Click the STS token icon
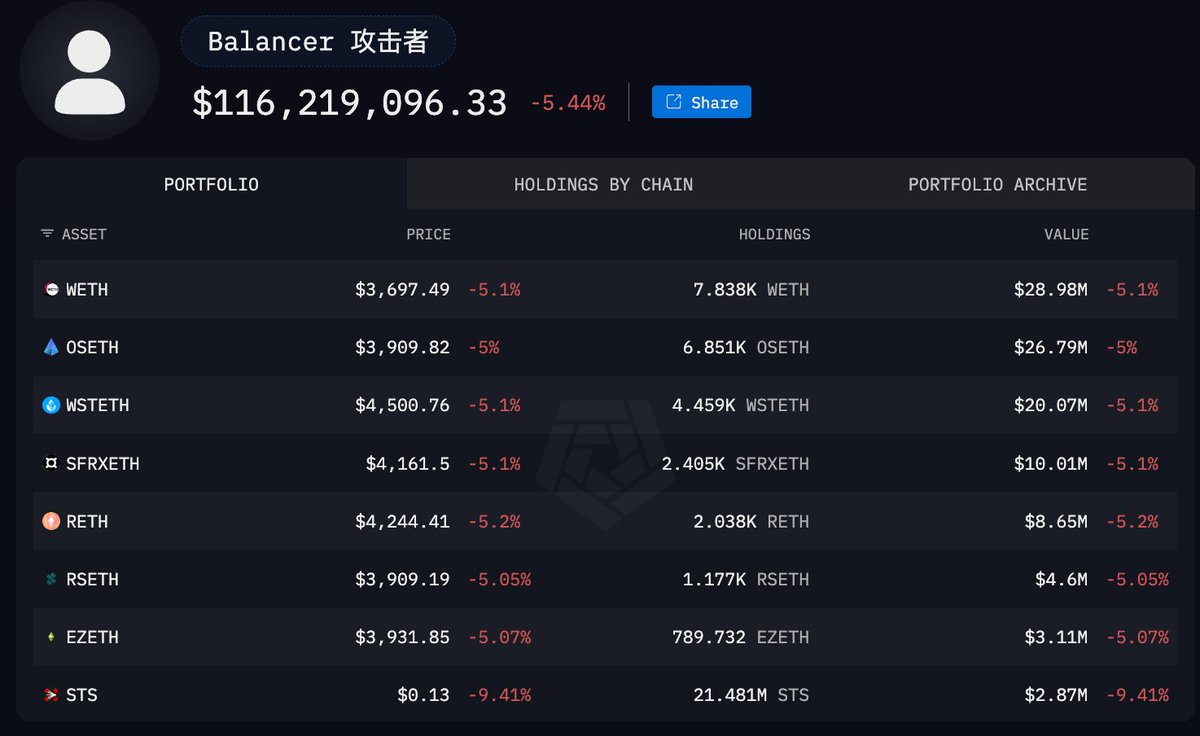The height and width of the screenshot is (736, 1200). point(51,695)
